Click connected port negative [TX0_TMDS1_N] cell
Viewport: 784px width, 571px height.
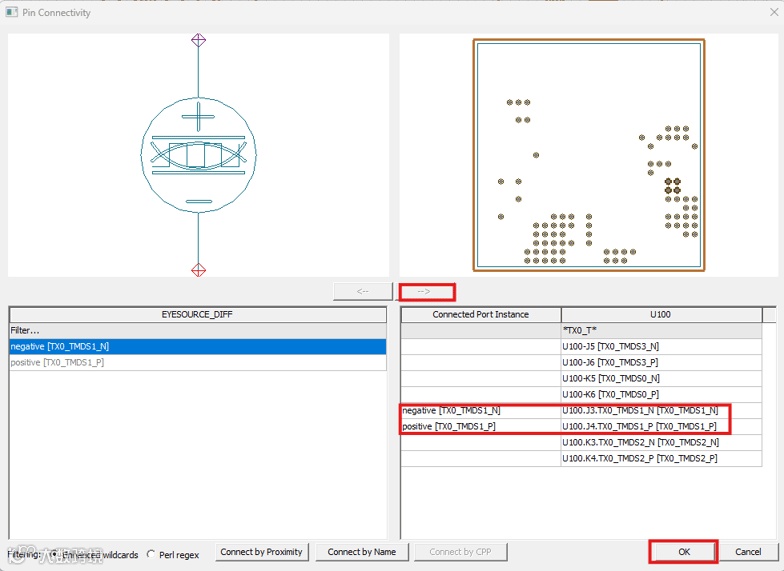480,410
